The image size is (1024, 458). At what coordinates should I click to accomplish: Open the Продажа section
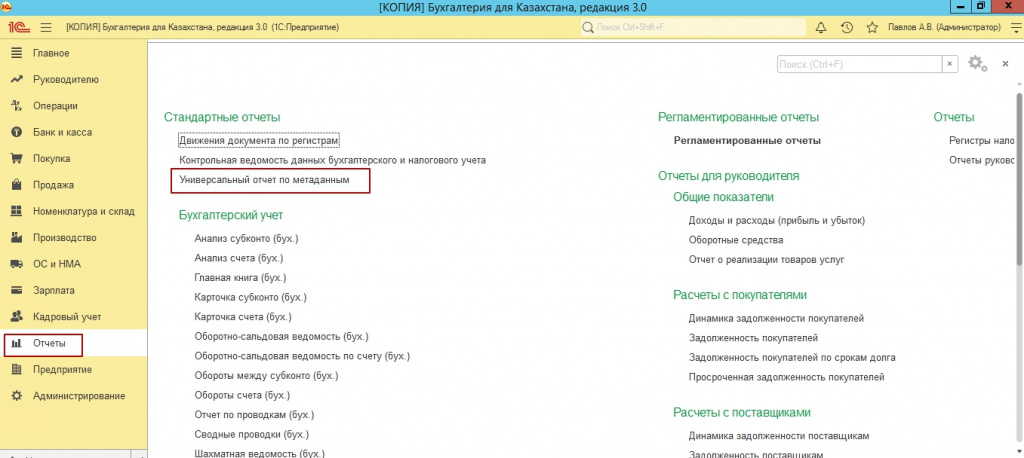pos(54,185)
